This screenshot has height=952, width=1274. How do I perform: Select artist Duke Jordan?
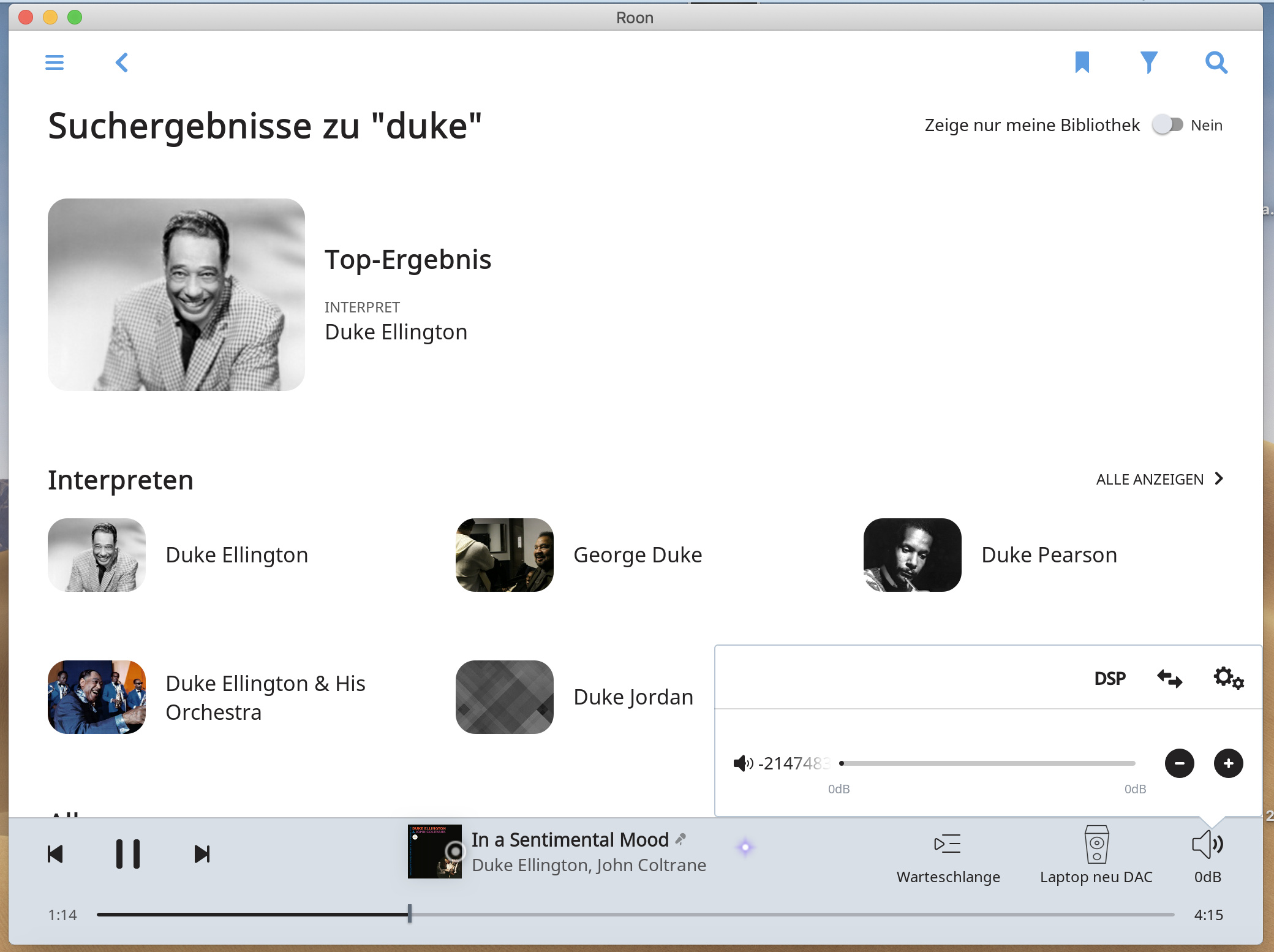point(633,697)
